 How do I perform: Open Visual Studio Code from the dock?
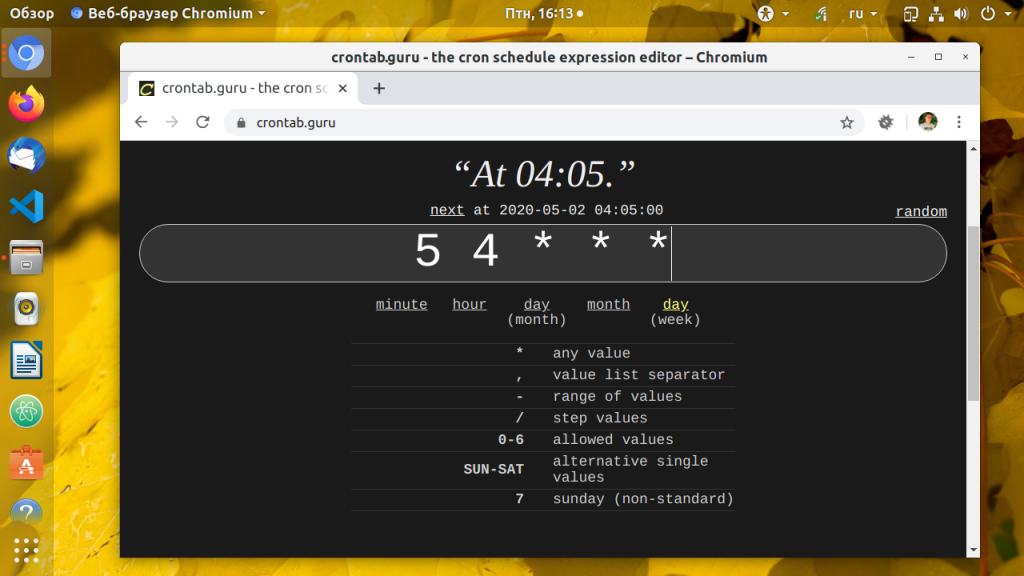pyautogui.click(x=27, y=207)
